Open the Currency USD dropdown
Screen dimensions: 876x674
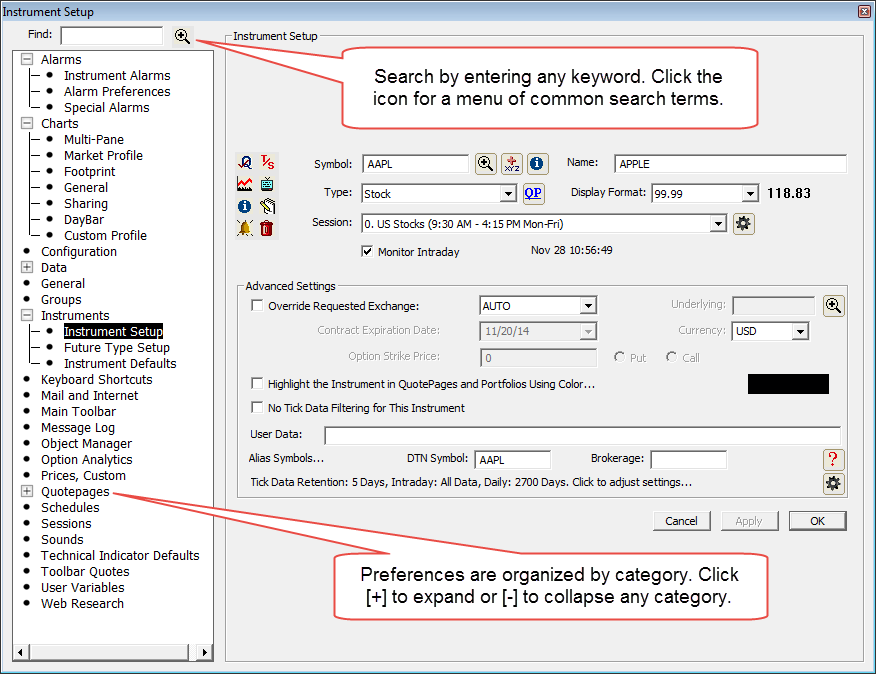(x=800, y=331)
